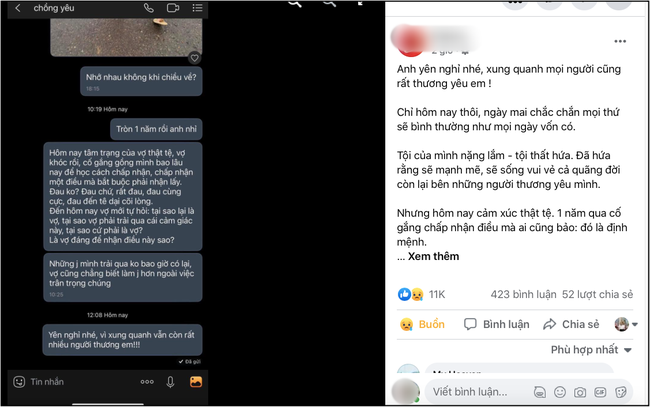
Task: Start video call in chat header
Action: 173,8
